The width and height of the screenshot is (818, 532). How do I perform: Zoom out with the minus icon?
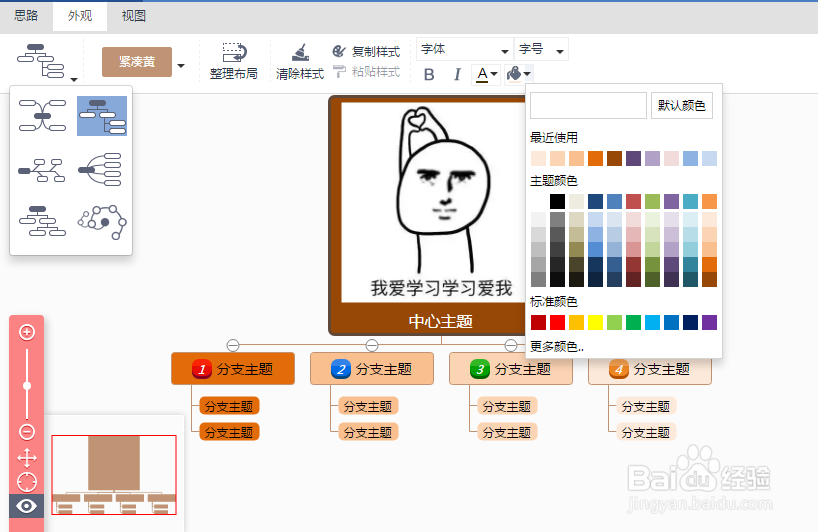pos(27,432)
